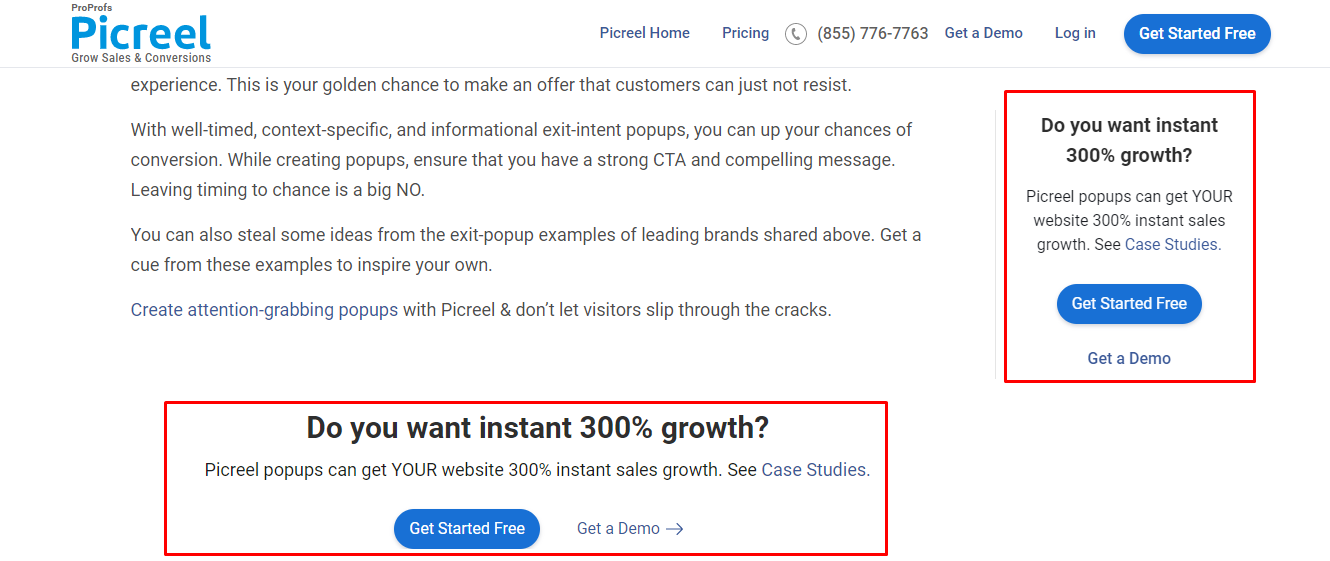Screen dimensions: 1330x561
Task: Click the sidebar 300% growth heading
Action: tap(1129, 140)
